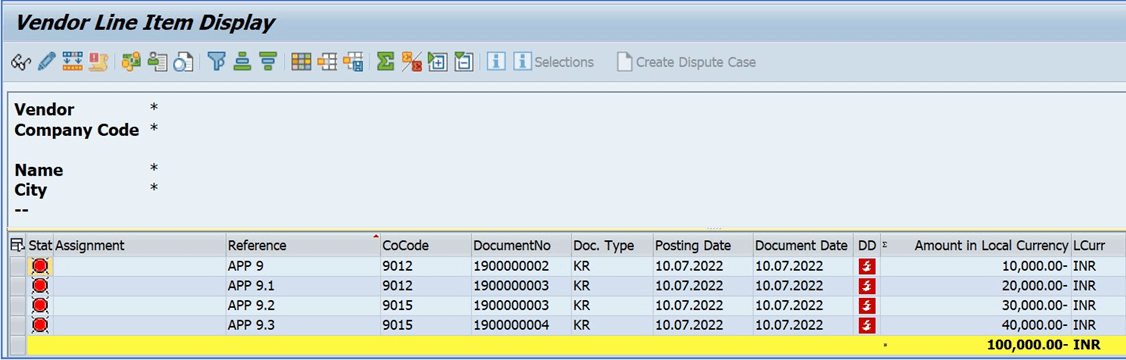This screenshot has width=1126, height=360.
Task: Click the green Sigma total icon
Action: [386, 62]
